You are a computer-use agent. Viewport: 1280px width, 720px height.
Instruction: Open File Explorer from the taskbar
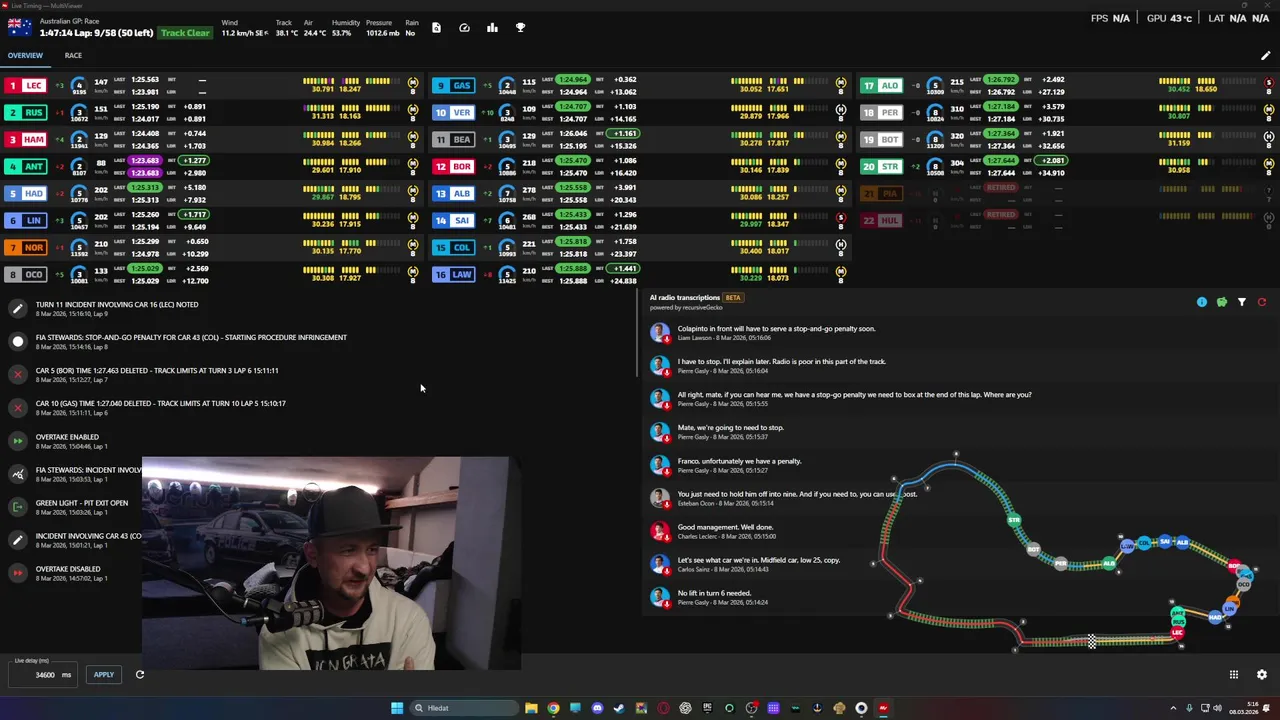[531, 708]
